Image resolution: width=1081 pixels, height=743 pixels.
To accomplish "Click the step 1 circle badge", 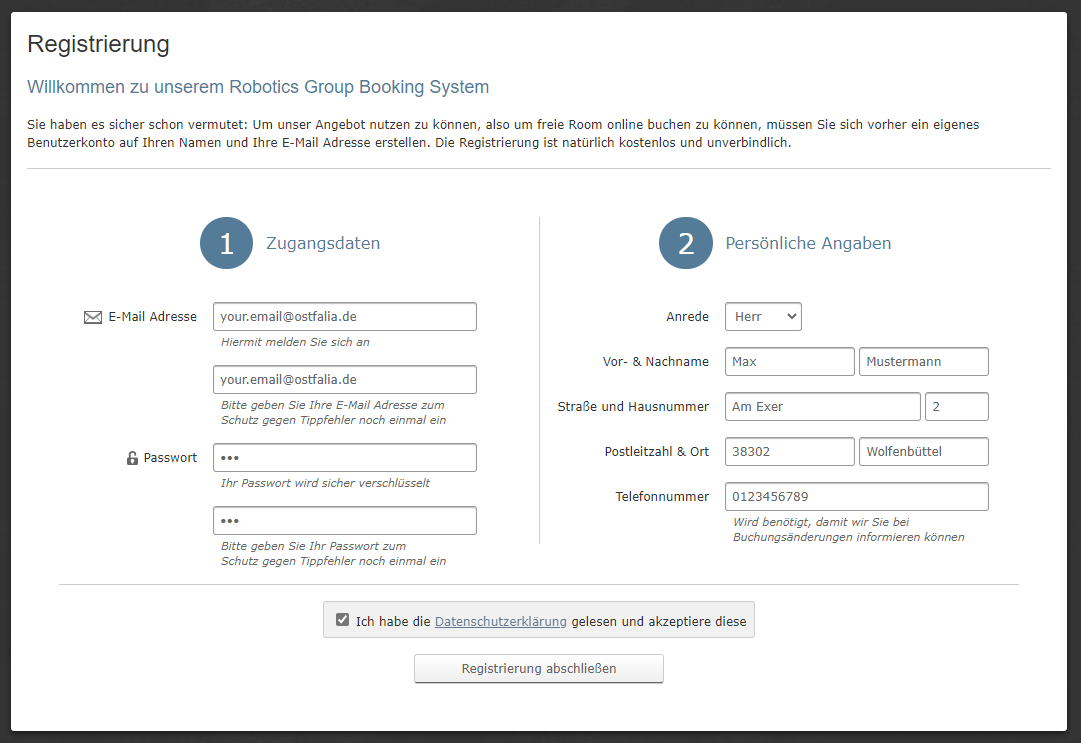I will point(226,243).
